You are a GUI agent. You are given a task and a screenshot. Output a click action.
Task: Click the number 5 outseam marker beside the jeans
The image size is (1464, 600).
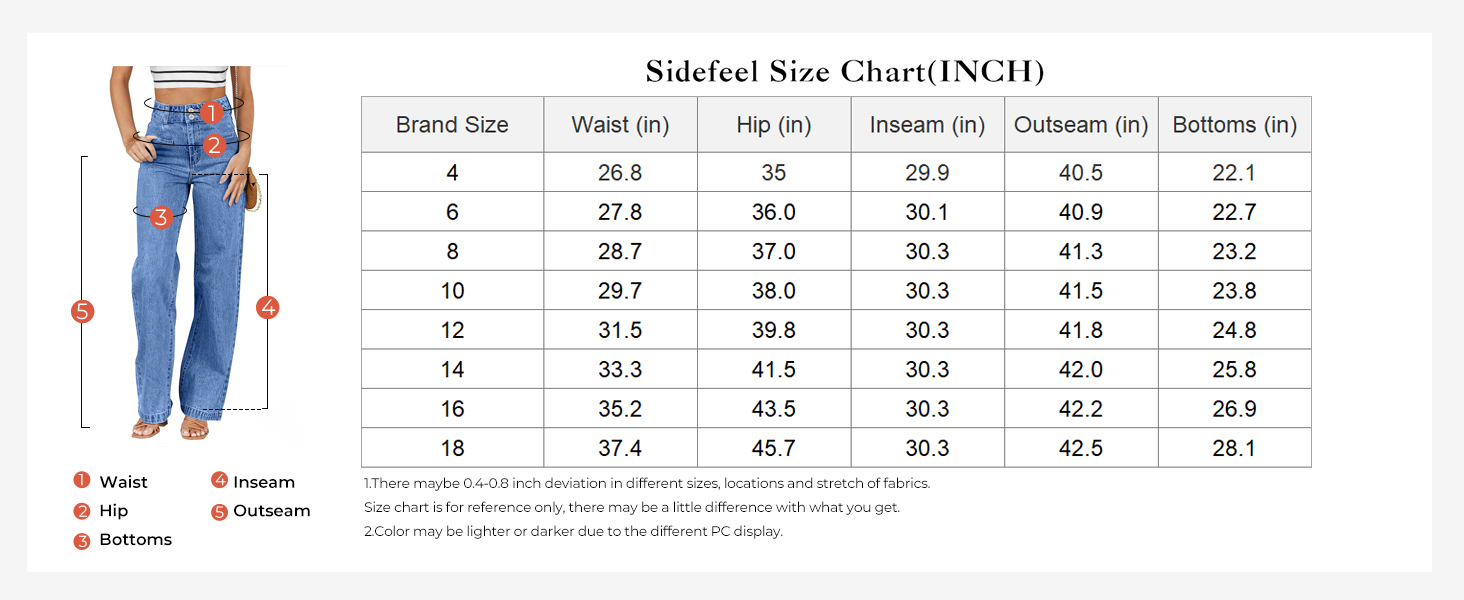83,311
